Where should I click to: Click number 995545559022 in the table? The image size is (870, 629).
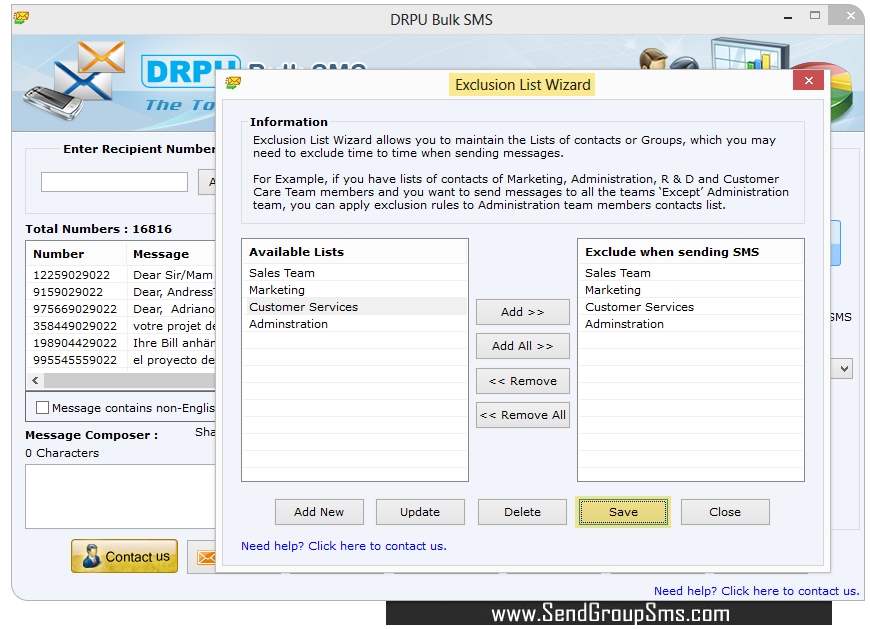(x=75, y=360)
